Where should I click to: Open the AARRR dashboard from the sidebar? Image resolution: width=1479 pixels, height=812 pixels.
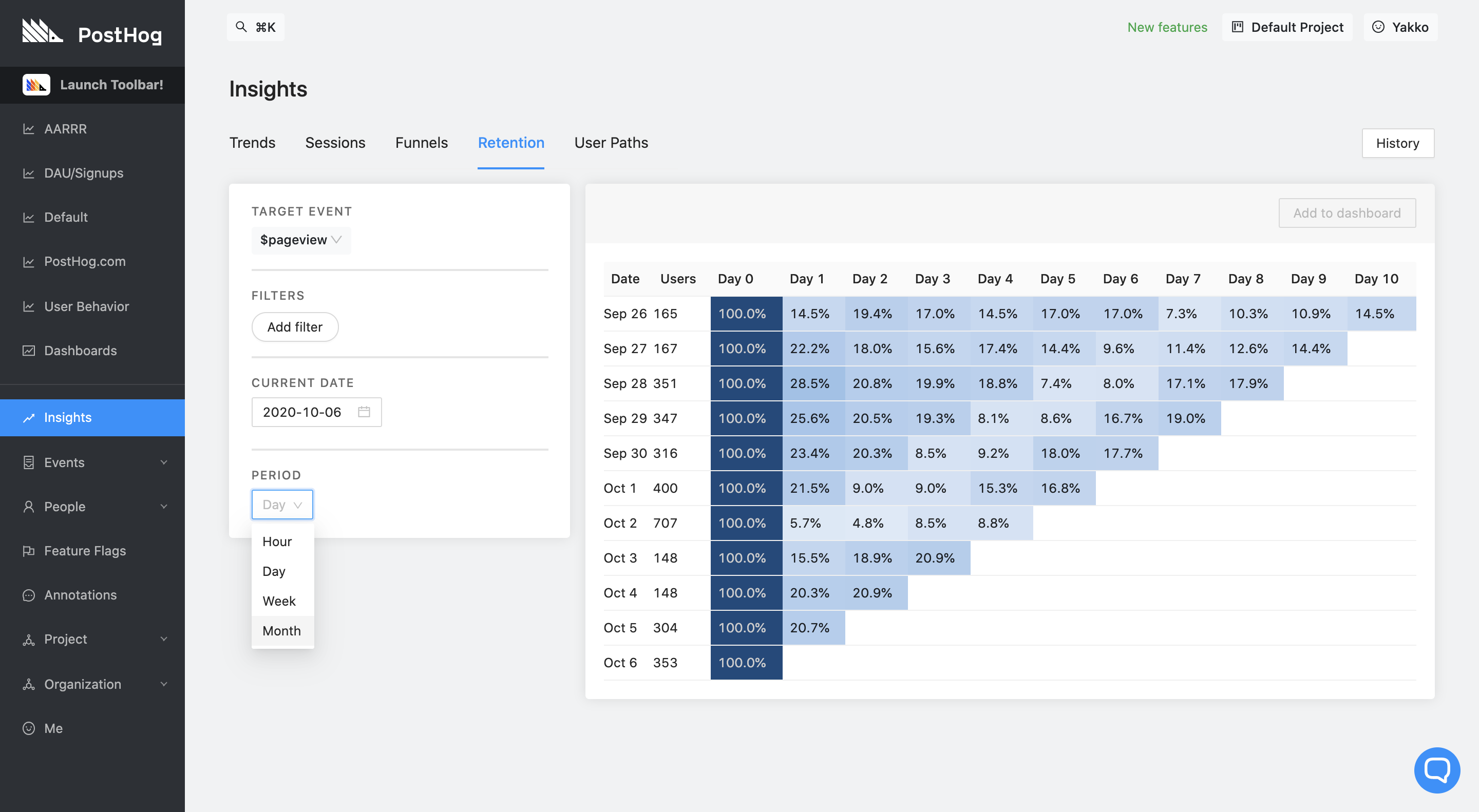point(67,128)
